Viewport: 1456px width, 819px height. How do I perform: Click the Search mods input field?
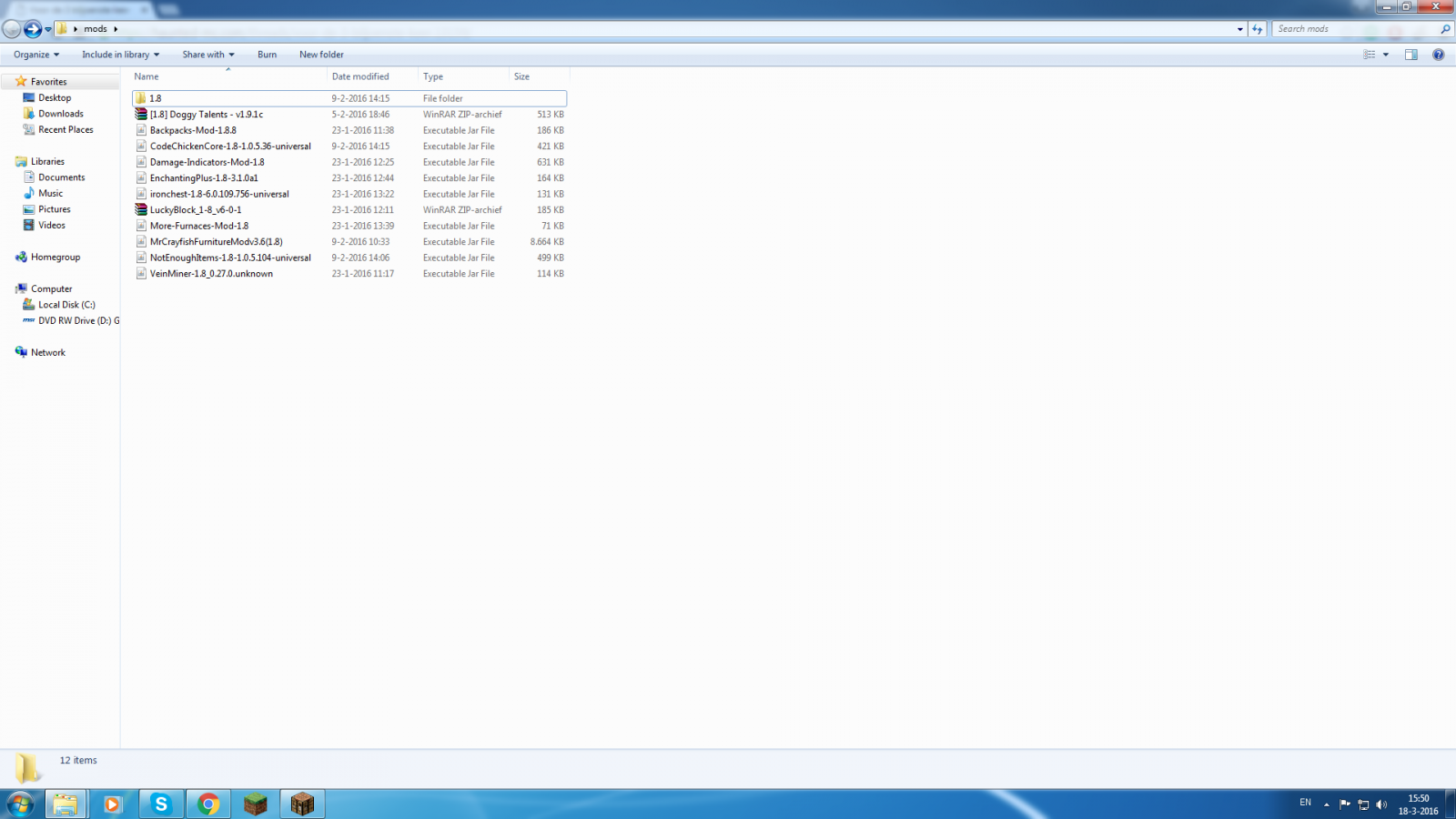click(1354, 29)
